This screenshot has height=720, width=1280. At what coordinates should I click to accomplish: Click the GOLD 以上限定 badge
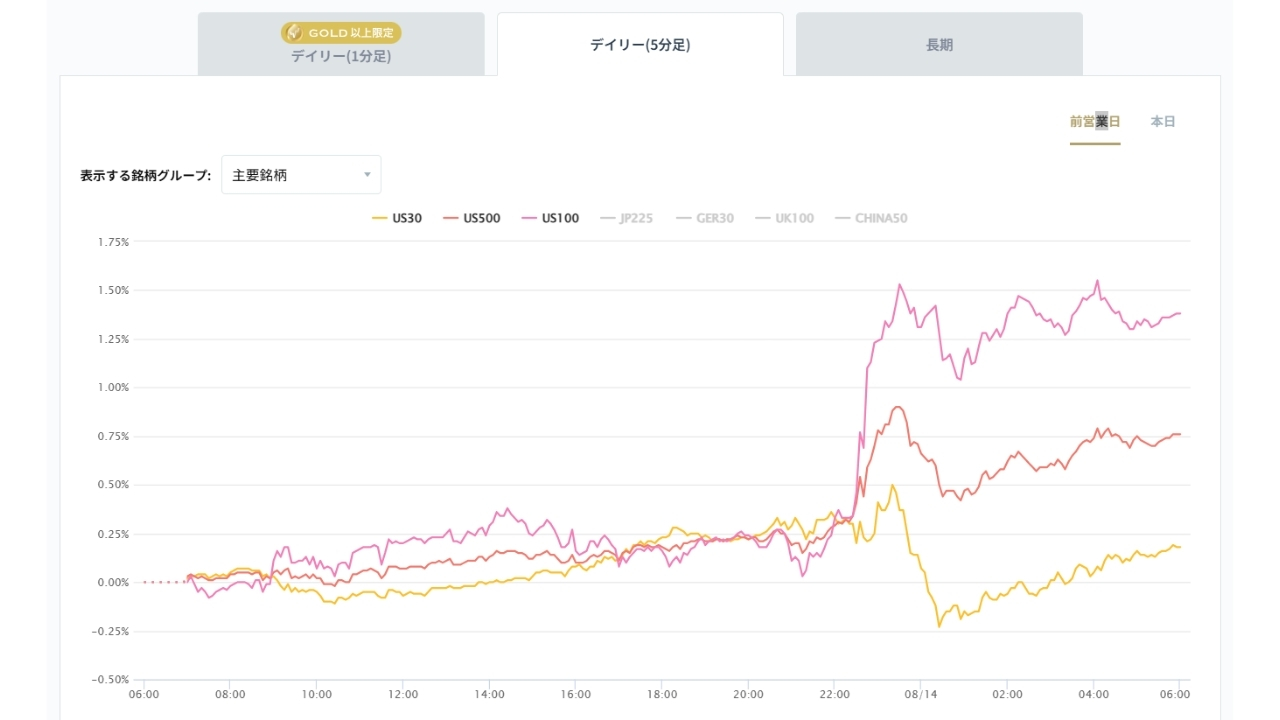341,33
